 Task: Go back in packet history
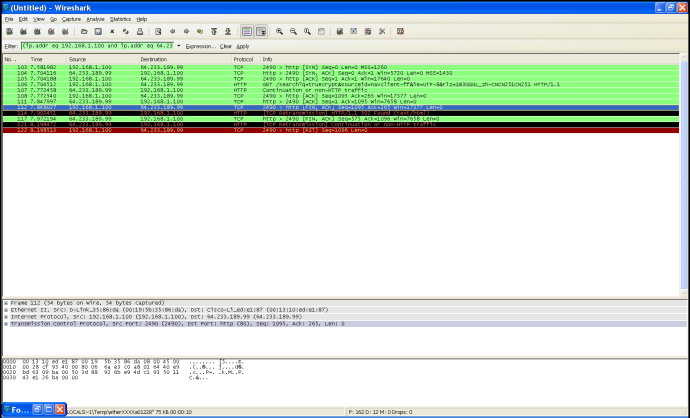pos(172,32)
